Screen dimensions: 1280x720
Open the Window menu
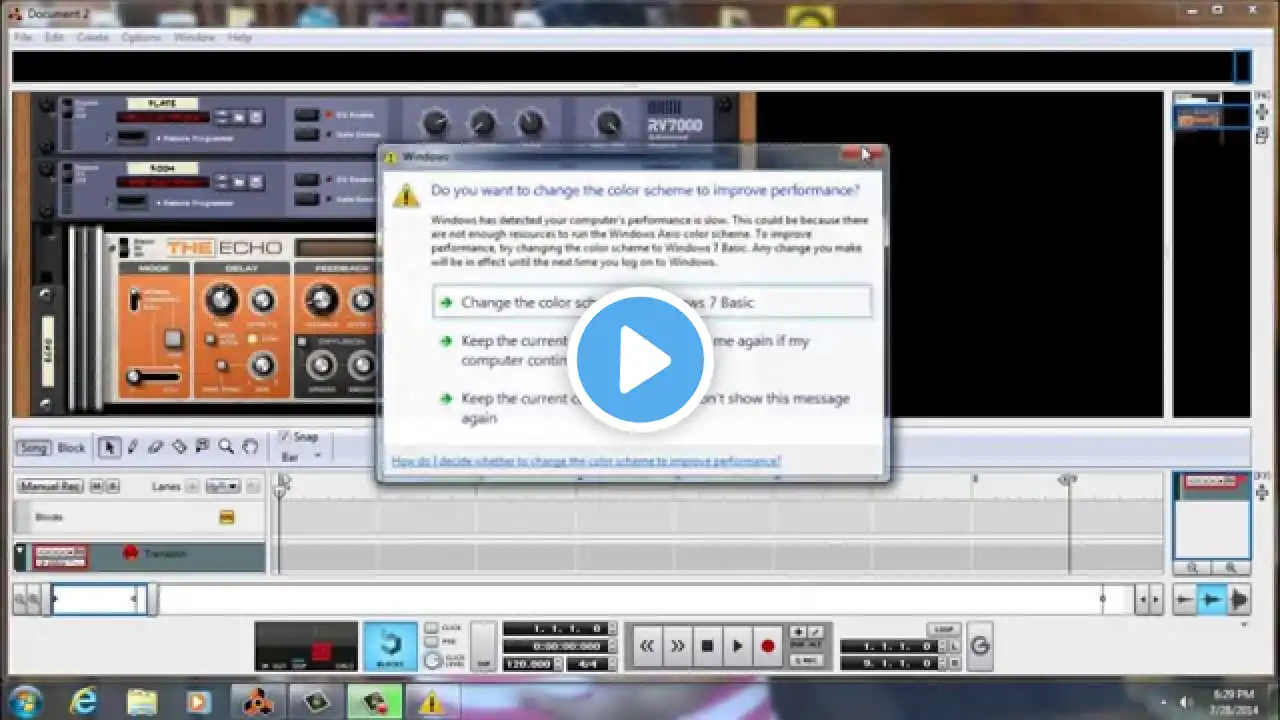click(194, 37)
